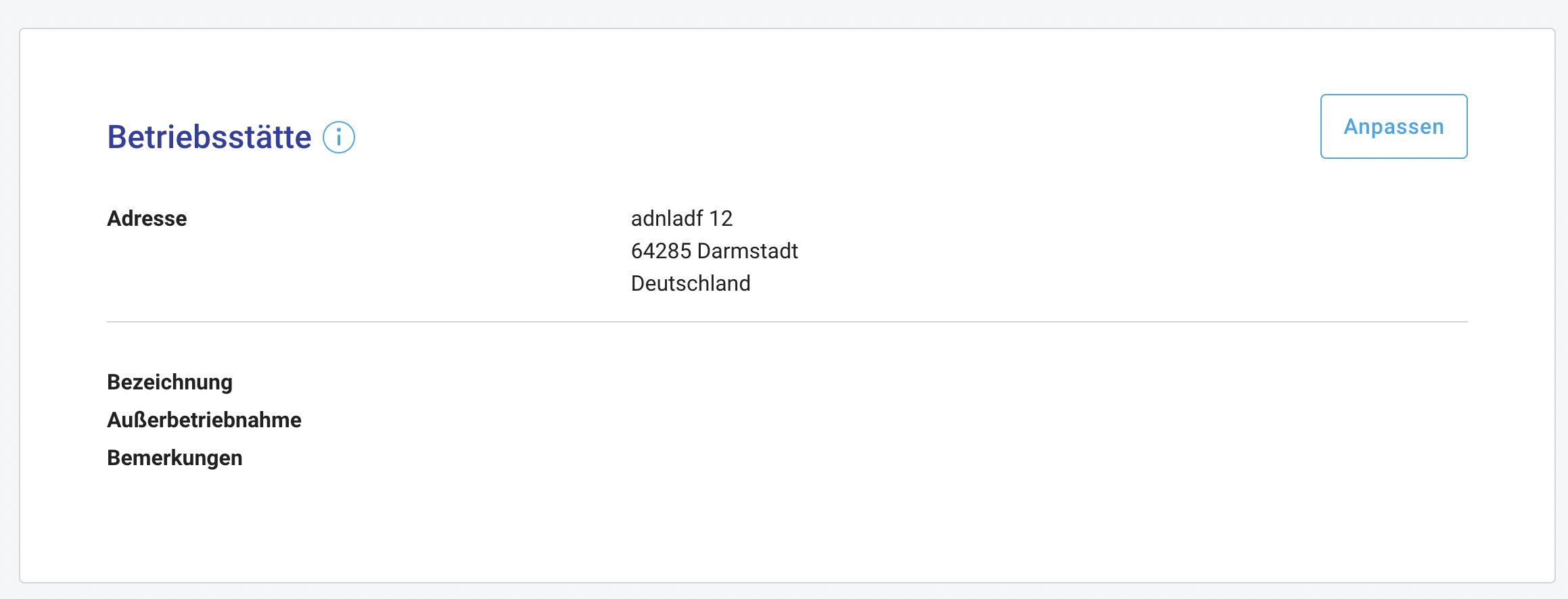Viewport: 1568px width, 599px height.
Task: Click the info icon beside Betriebsstätte
Action: 338,137
